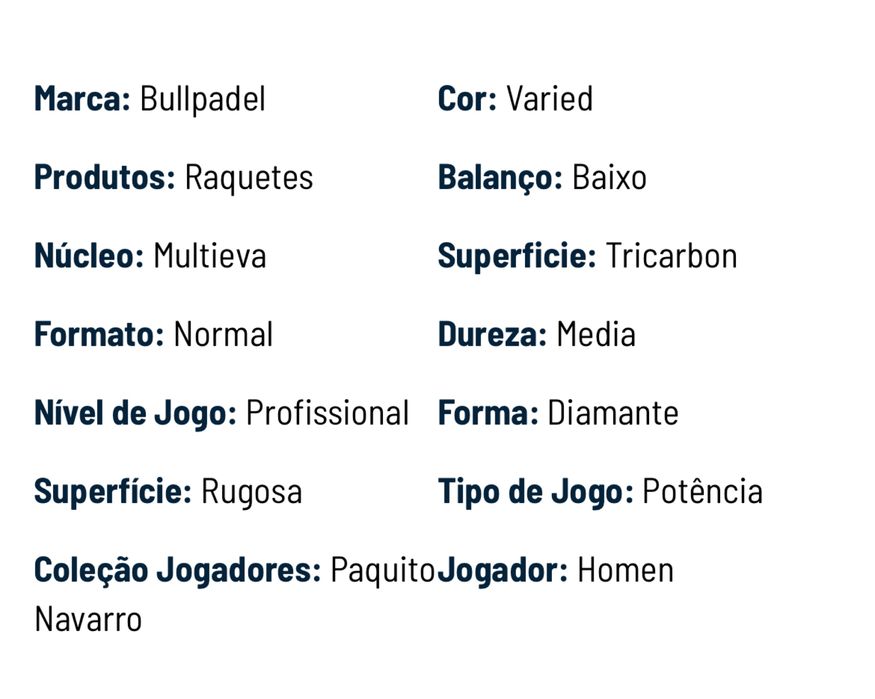Select the Normal format value
Image resolution: width=875 pixels, height=699 pixels.
click(x=223, y=334)
